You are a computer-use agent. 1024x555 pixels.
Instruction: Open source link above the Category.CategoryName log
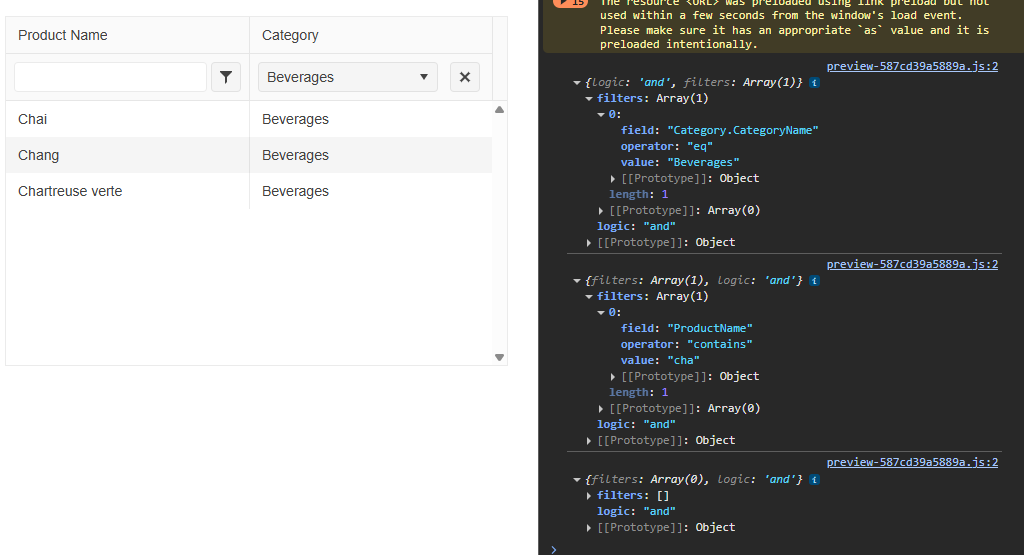coord(912,67)
